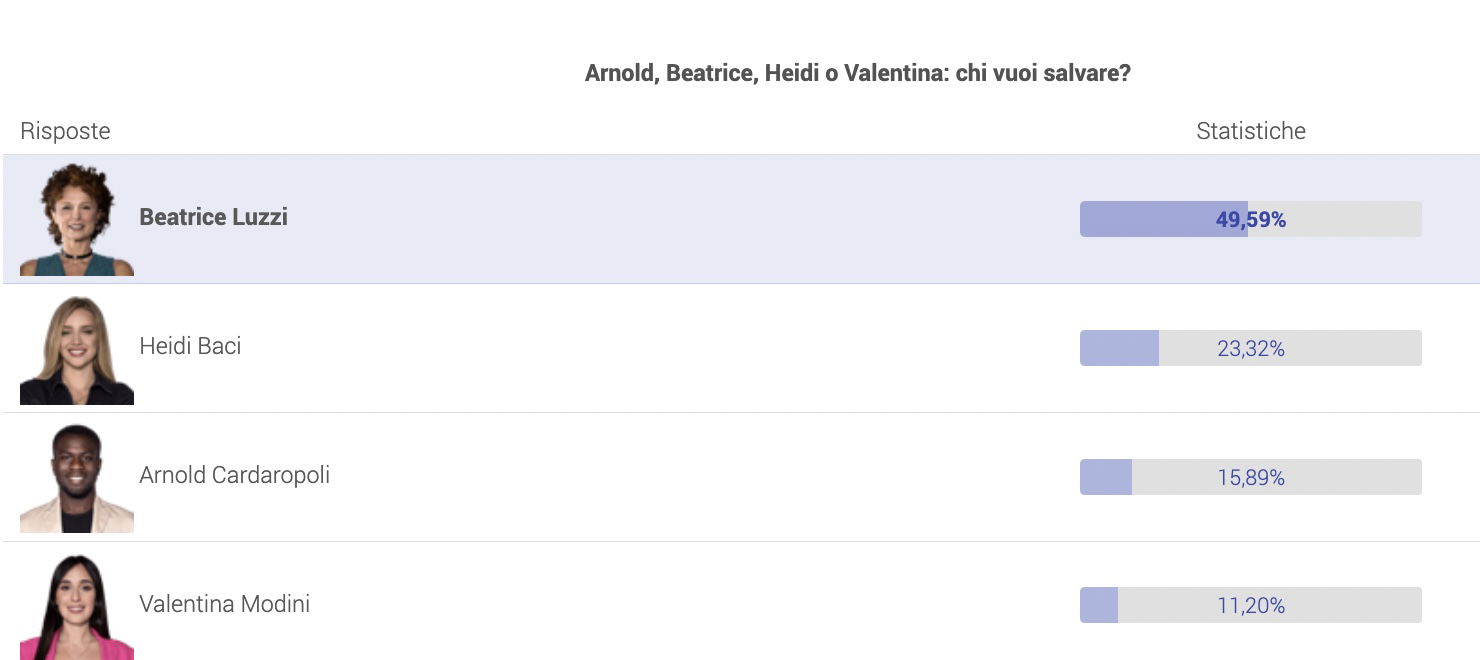Click Arnold Cardaropoli's portrait photo
Image resolution: width=1480 pixels, height=660 pixels.
[x=77, y=477]
